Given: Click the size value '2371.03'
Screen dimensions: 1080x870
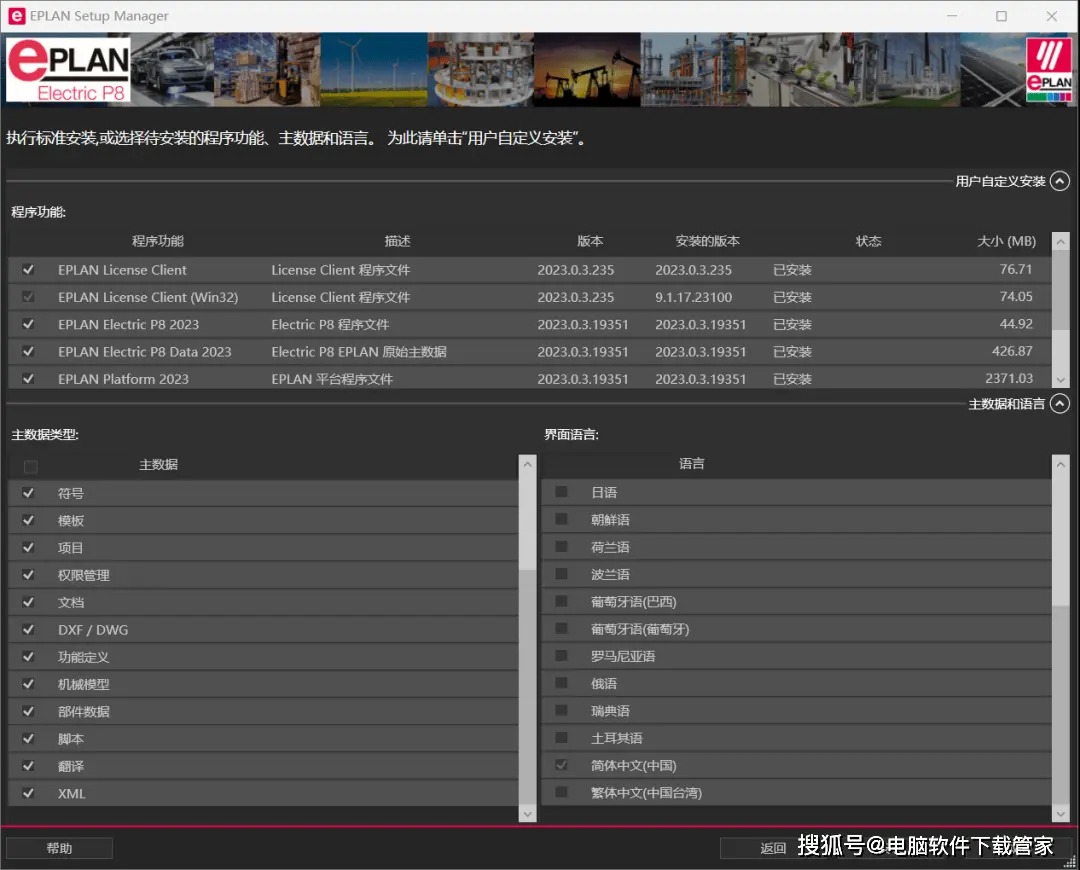Looking at the screenshot, I should click(x=1009, y=378).
